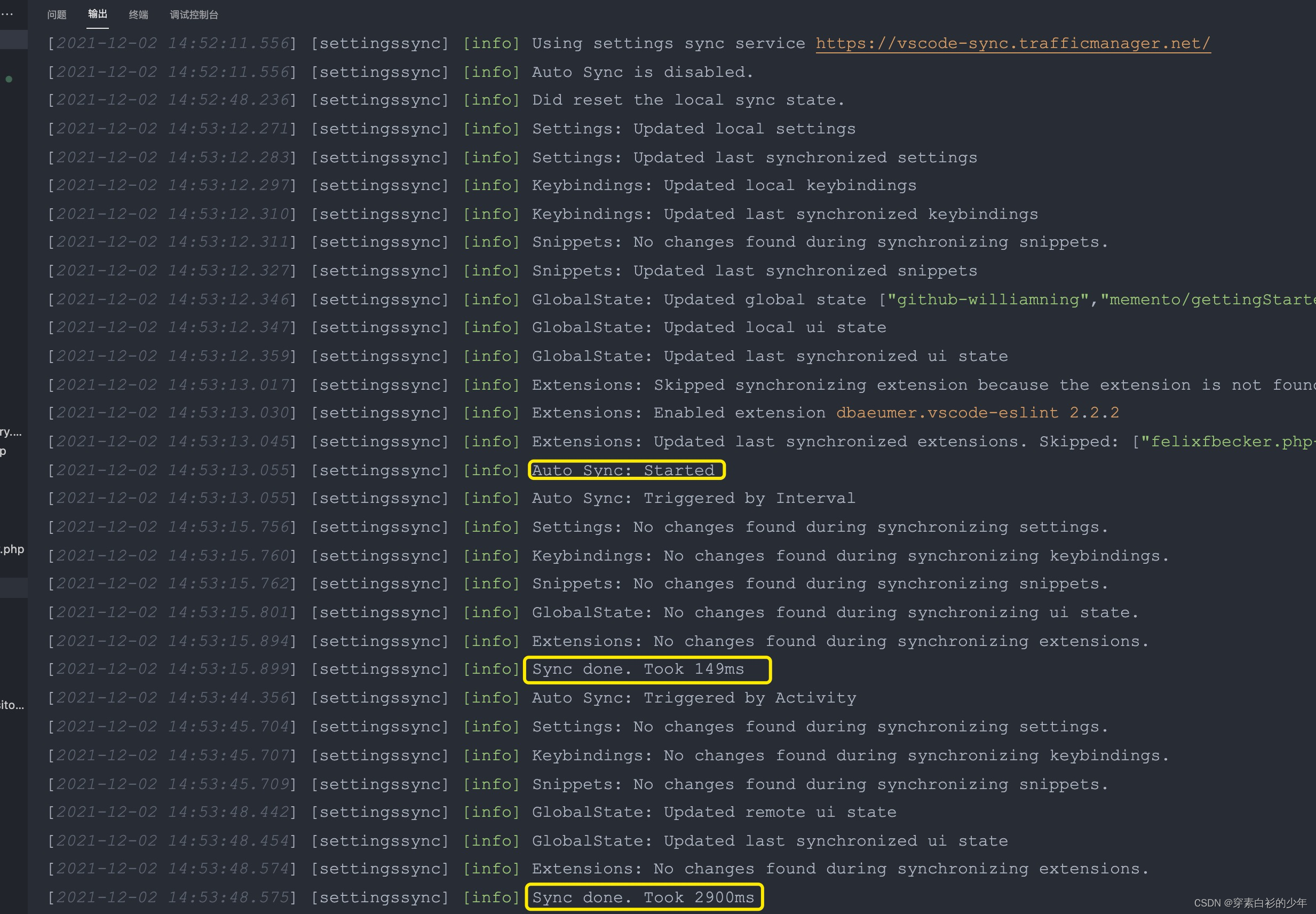The image size is (1316, 914).
Task: Click the green modified dot in sidebar
Action: (9, 80)
